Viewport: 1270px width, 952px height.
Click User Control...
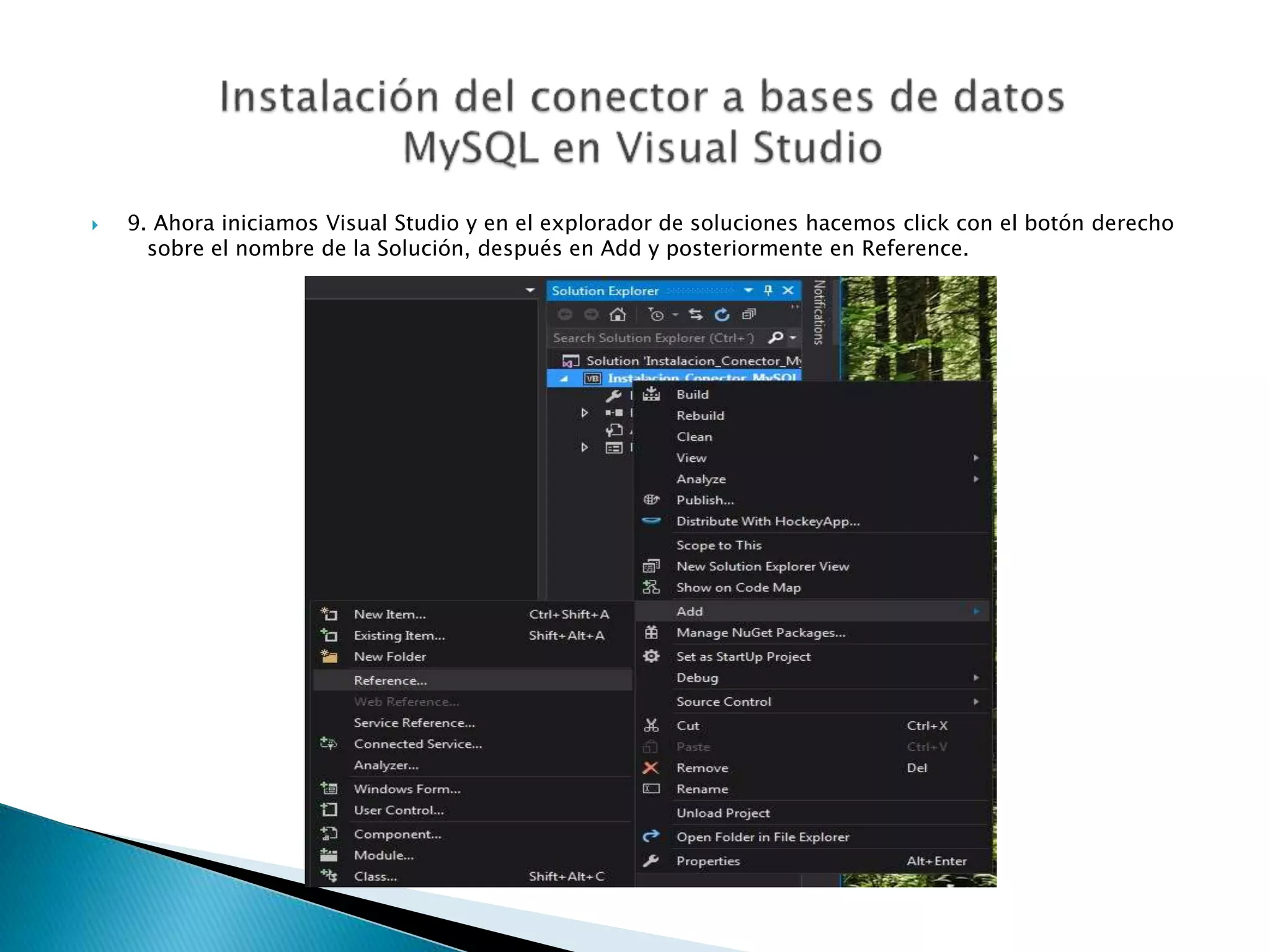[473, 810]
